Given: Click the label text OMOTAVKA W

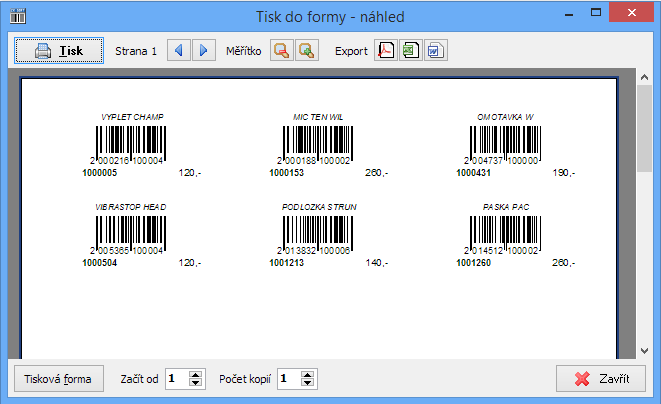Looking at the screenshot, I should (505, 117).
